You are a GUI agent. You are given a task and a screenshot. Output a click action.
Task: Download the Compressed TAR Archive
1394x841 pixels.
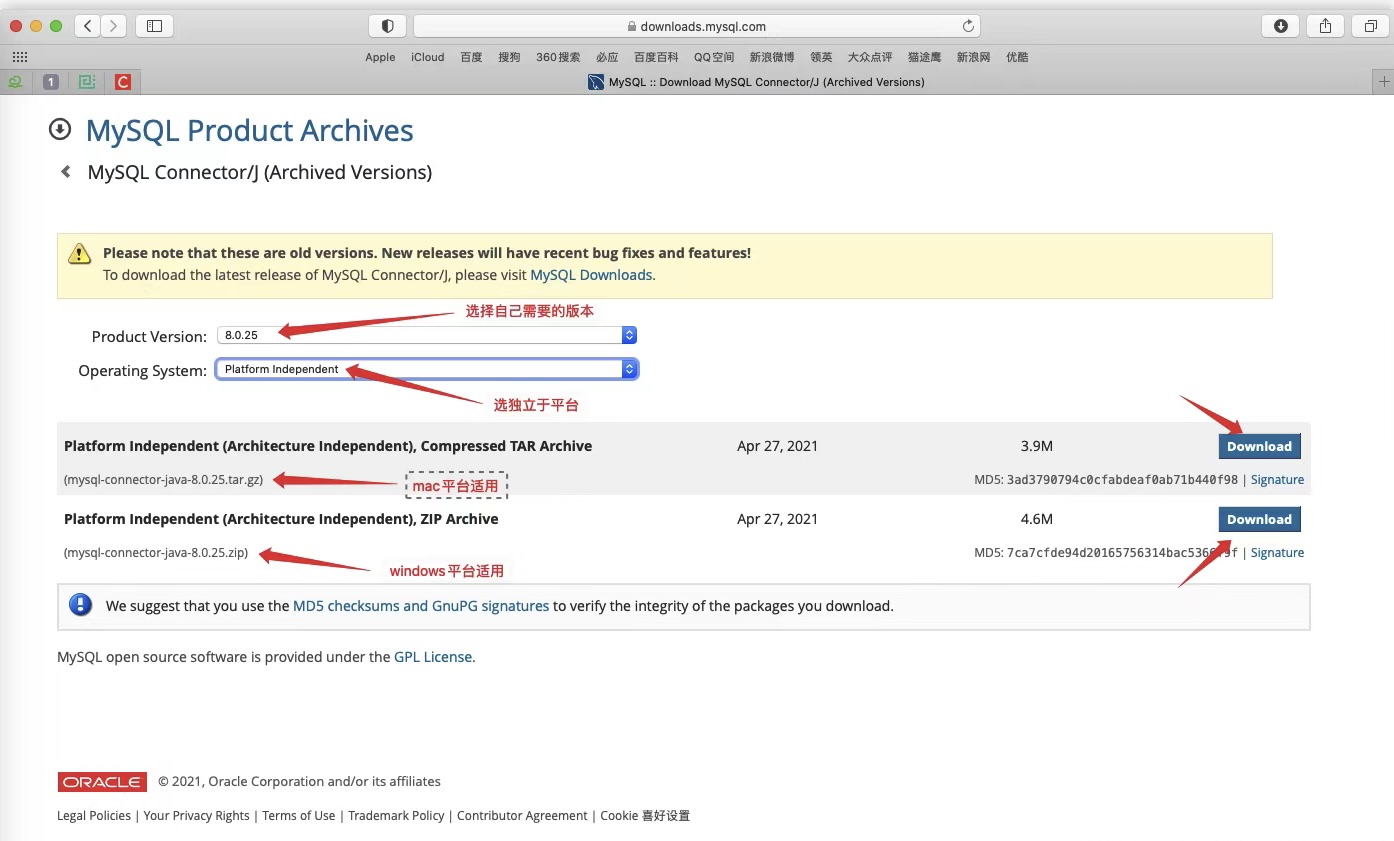click(x=1259, y=446)
